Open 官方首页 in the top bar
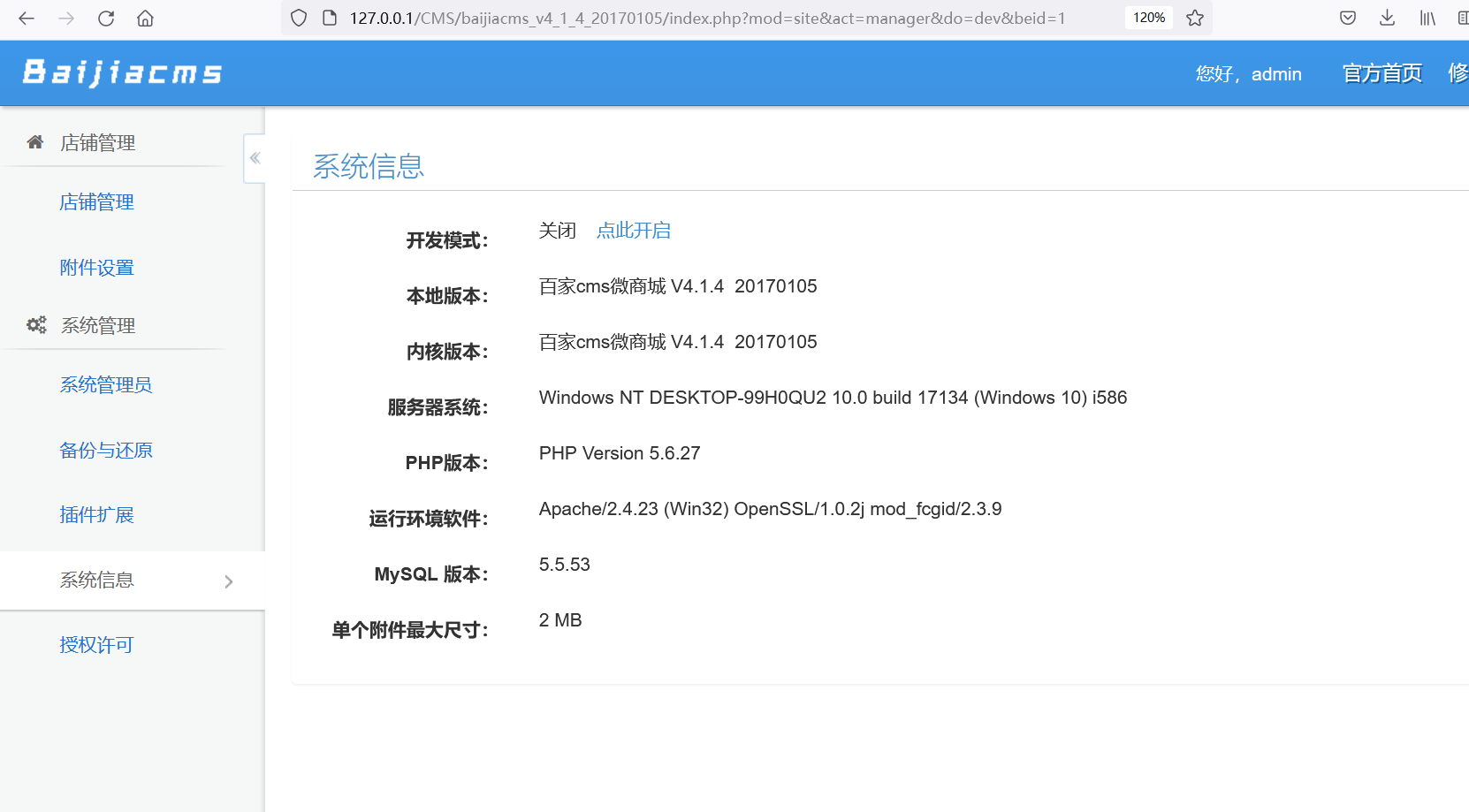The height and width of the screenshot is (812, 1469). click(1381, 73)
